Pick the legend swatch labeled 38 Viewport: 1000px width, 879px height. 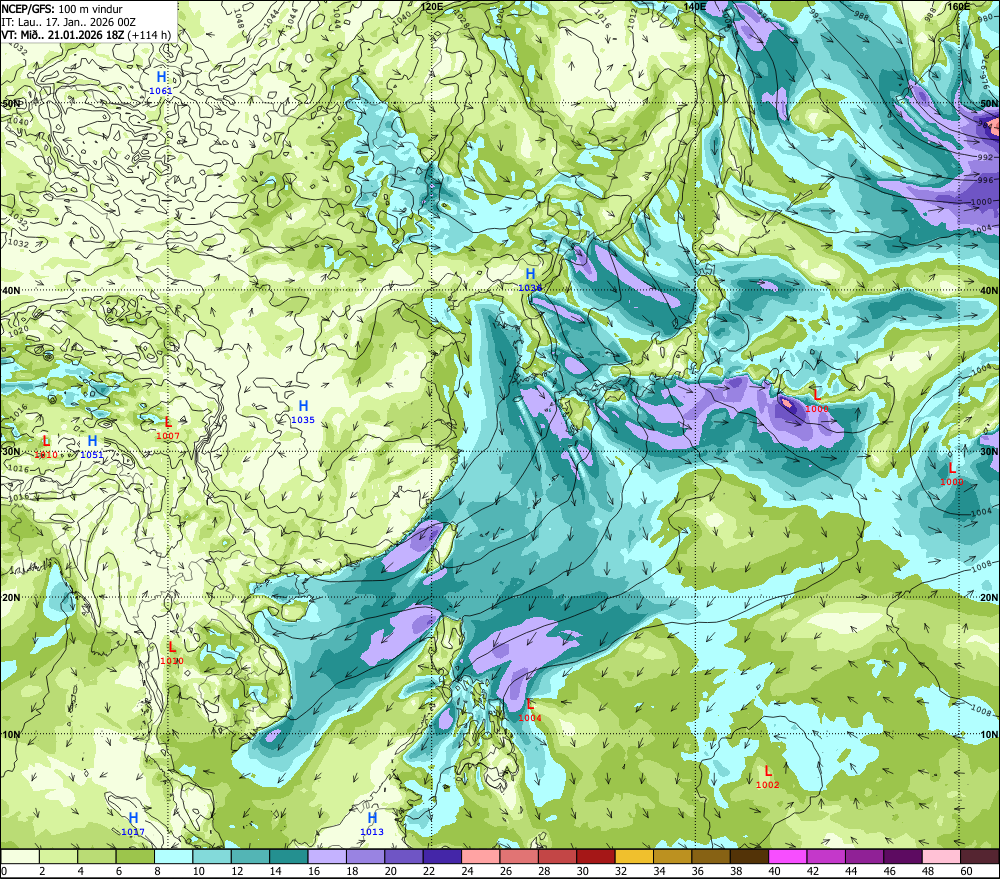(749, 857)
